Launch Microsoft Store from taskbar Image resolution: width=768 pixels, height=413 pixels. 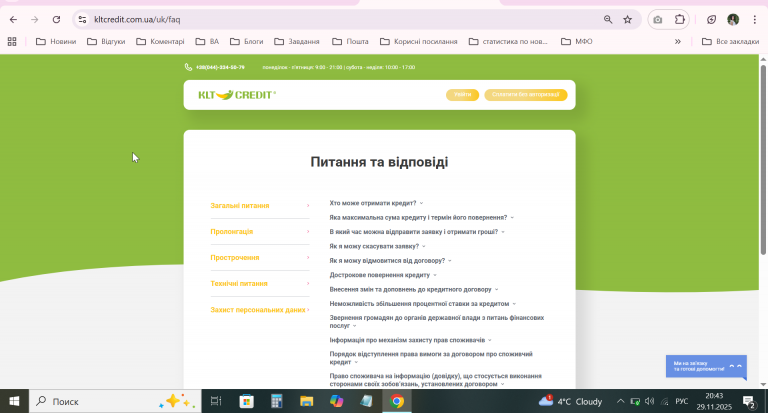[x=246, y=401]
